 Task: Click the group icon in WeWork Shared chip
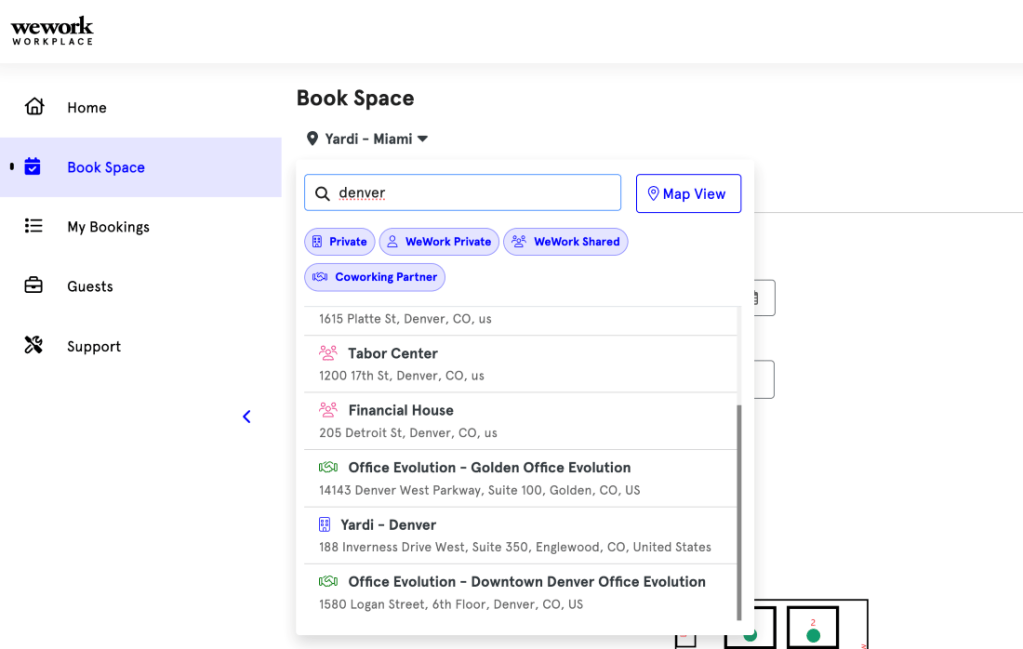(519, 241)
